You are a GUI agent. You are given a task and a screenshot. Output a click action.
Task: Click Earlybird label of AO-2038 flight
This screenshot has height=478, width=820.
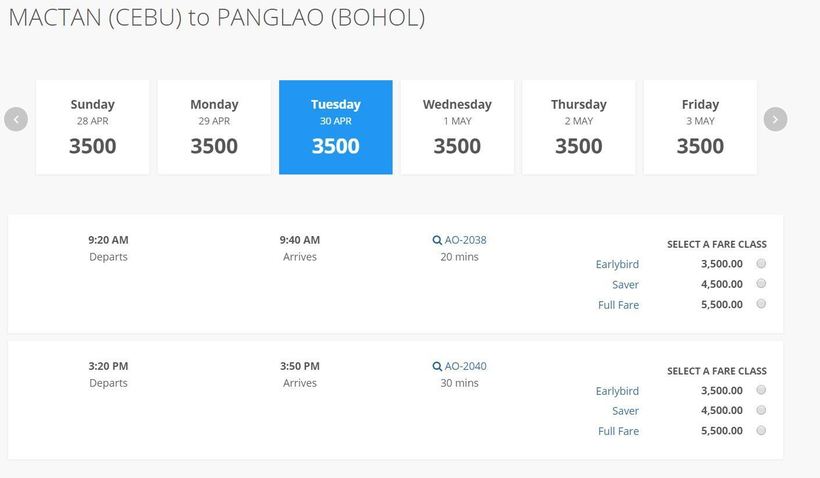click(x=617, y=264)
